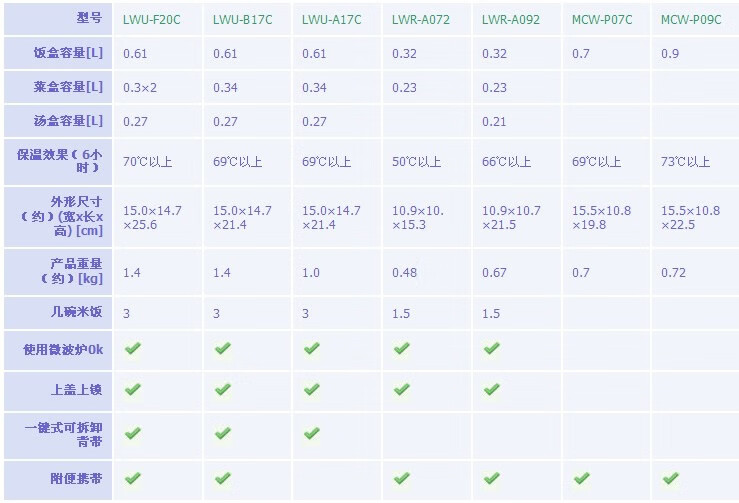Click microwave-safe checkmark for LWR-A092
This screenshot has height=503, width=739.
click(x=491, y=348)
